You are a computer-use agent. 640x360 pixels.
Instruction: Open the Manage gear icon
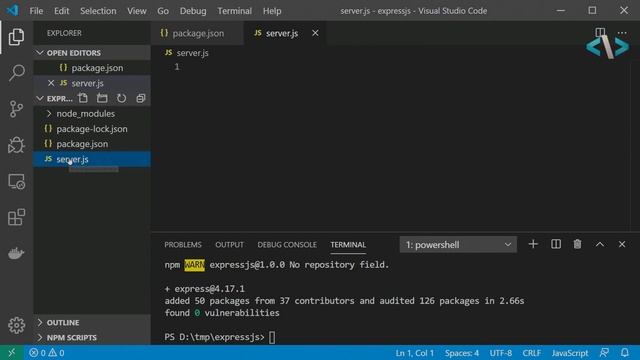(x=16, y=325)
